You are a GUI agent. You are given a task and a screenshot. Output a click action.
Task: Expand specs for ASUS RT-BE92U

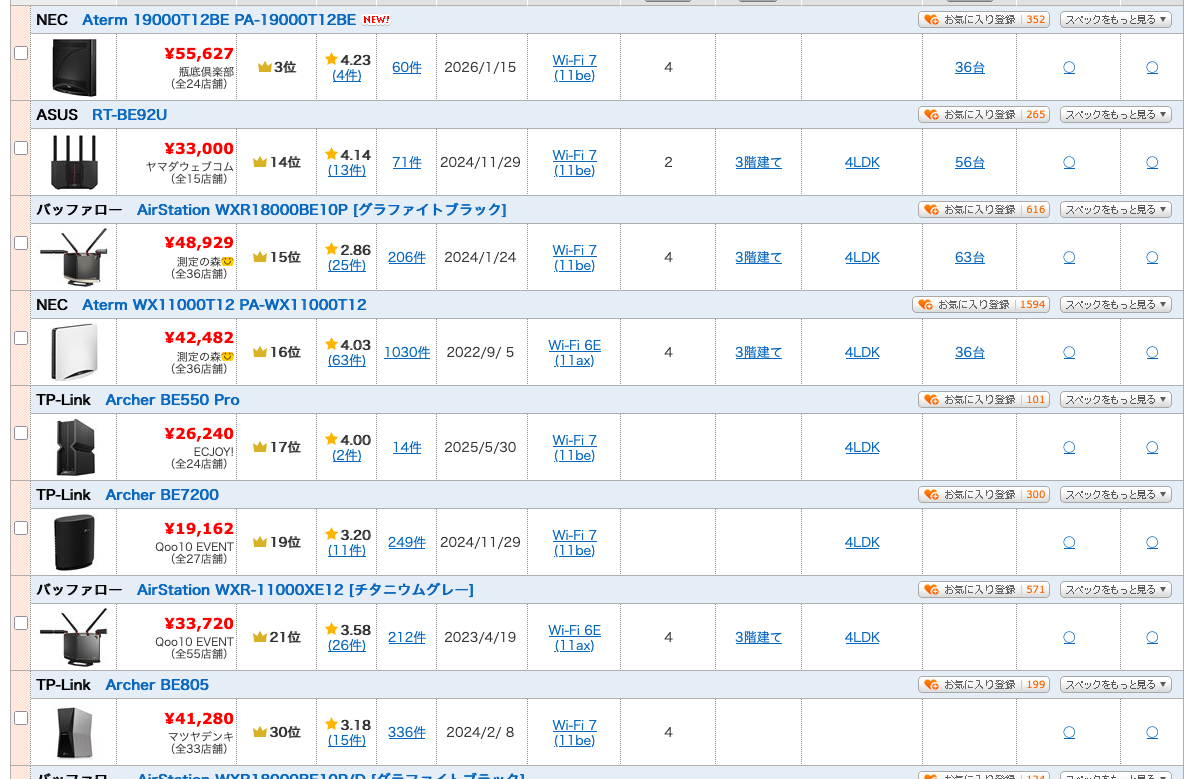(1116, 115)
